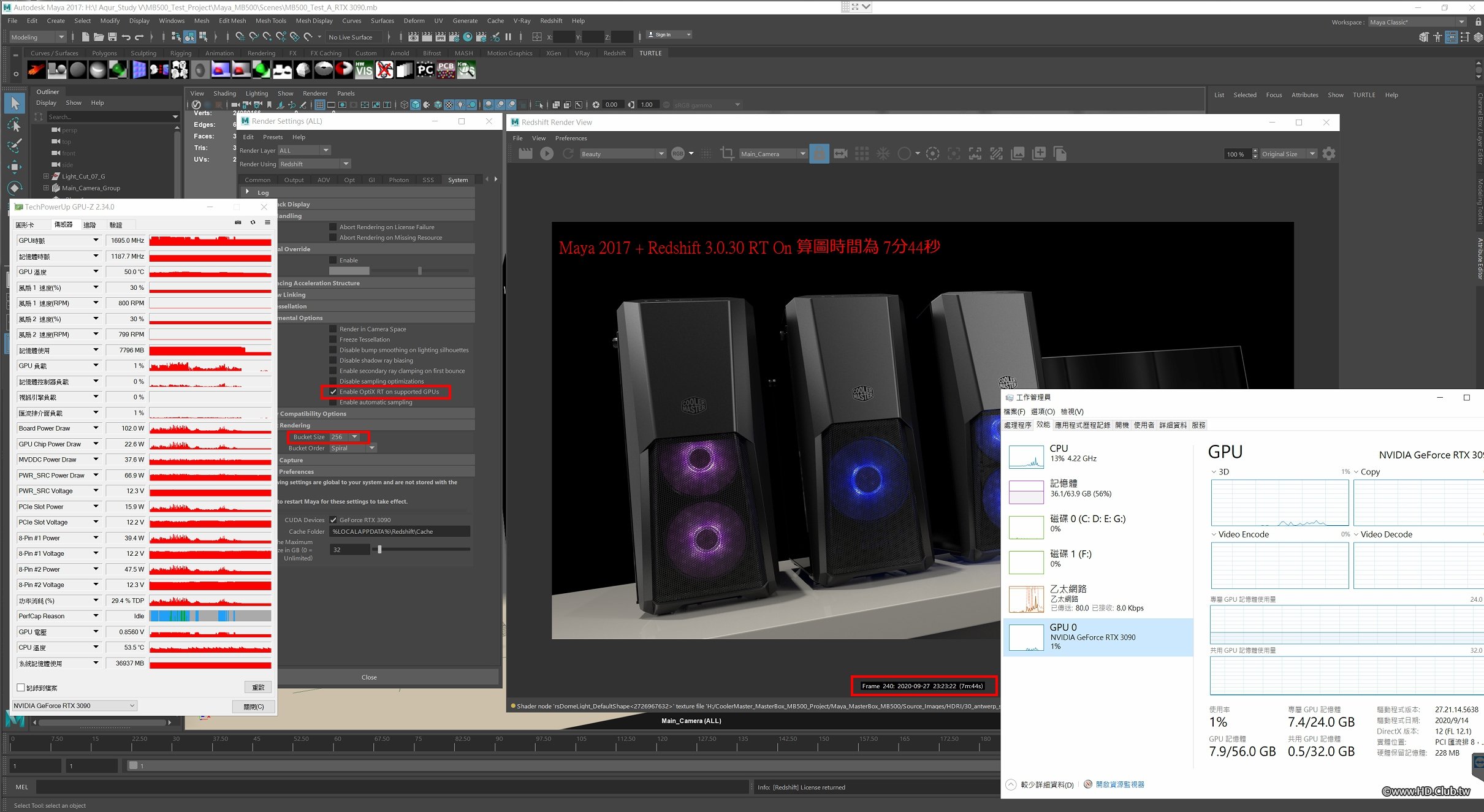Enable automatic sampling checkbox
The image size is (1484, 812).
(x=333, y=402)
